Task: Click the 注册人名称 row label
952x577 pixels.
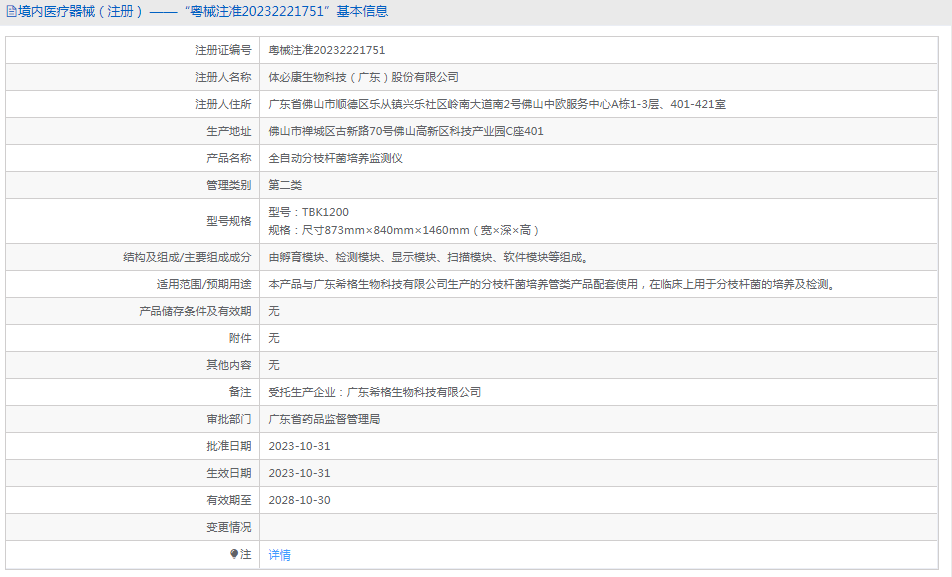Action: click(223, 77)
